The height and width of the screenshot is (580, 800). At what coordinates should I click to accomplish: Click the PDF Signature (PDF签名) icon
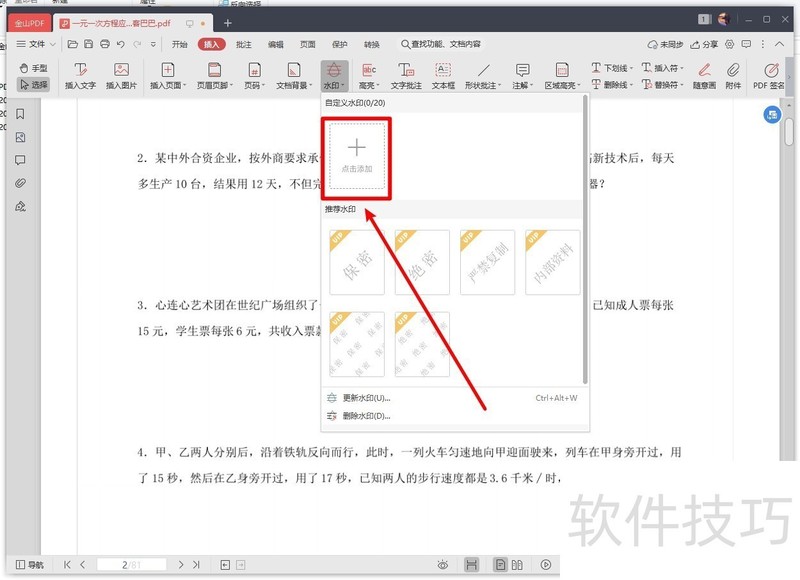point(769,75)
